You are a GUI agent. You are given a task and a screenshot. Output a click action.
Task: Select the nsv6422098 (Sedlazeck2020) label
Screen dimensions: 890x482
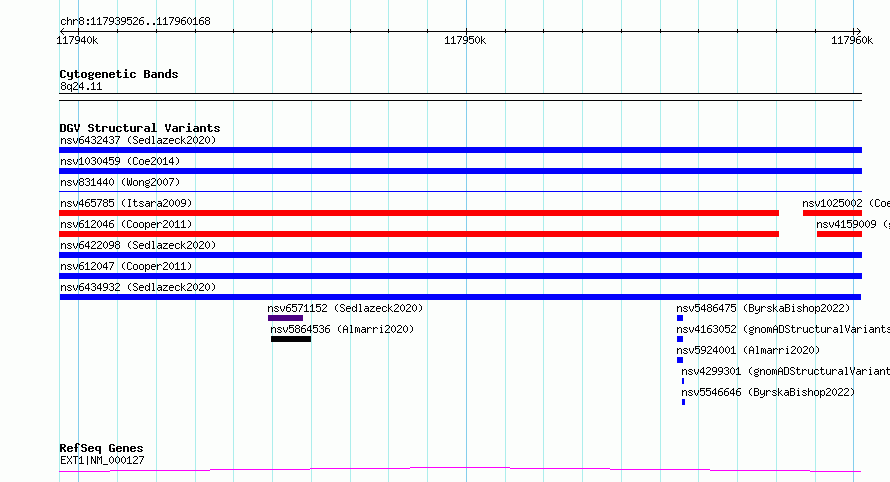tap(138, 245)
